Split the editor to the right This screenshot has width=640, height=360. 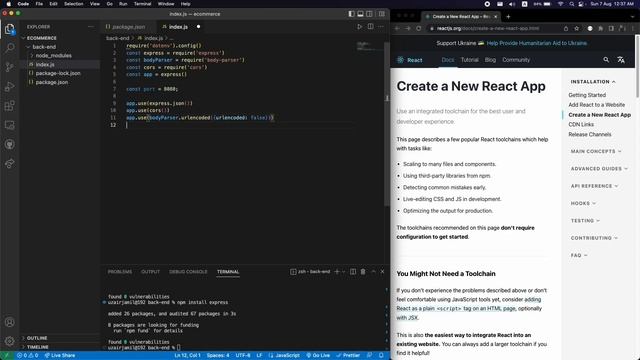(x=371, y=27)
